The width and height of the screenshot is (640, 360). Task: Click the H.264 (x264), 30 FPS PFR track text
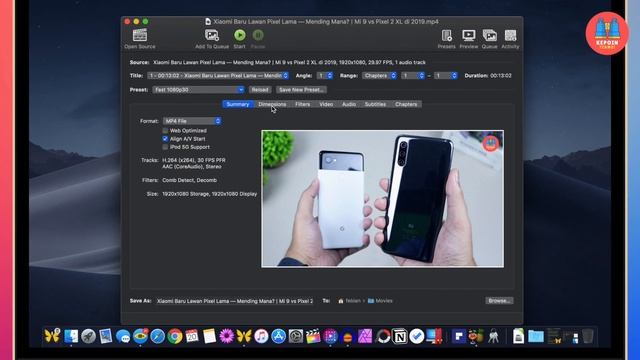pos(193,160)
